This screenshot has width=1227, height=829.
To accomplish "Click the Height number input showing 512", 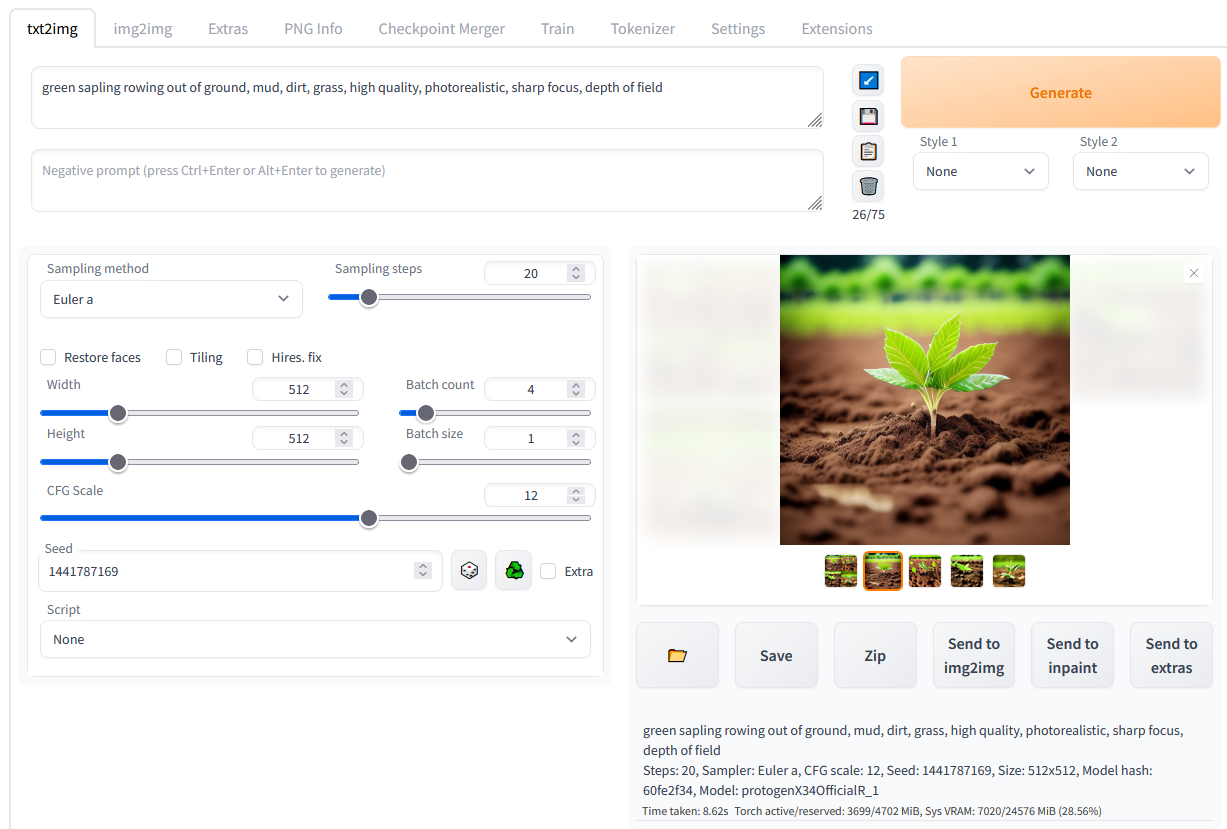I will coord(307,438).
